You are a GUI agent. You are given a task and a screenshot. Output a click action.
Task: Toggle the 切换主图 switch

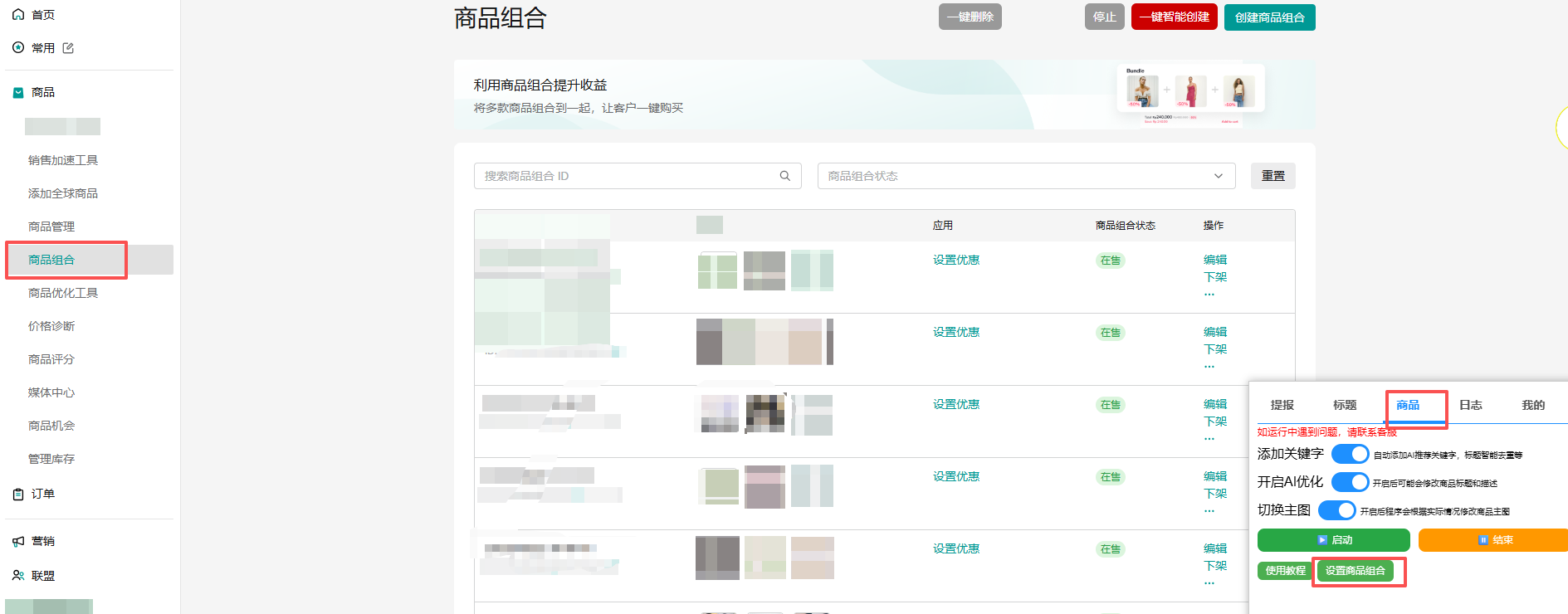(1336, 510)
